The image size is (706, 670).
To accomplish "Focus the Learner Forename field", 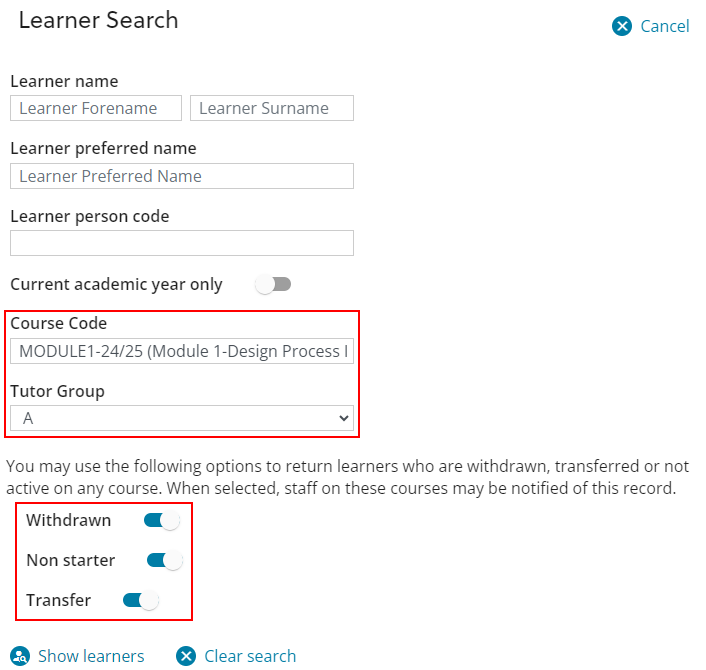I will tap(96, 108).
